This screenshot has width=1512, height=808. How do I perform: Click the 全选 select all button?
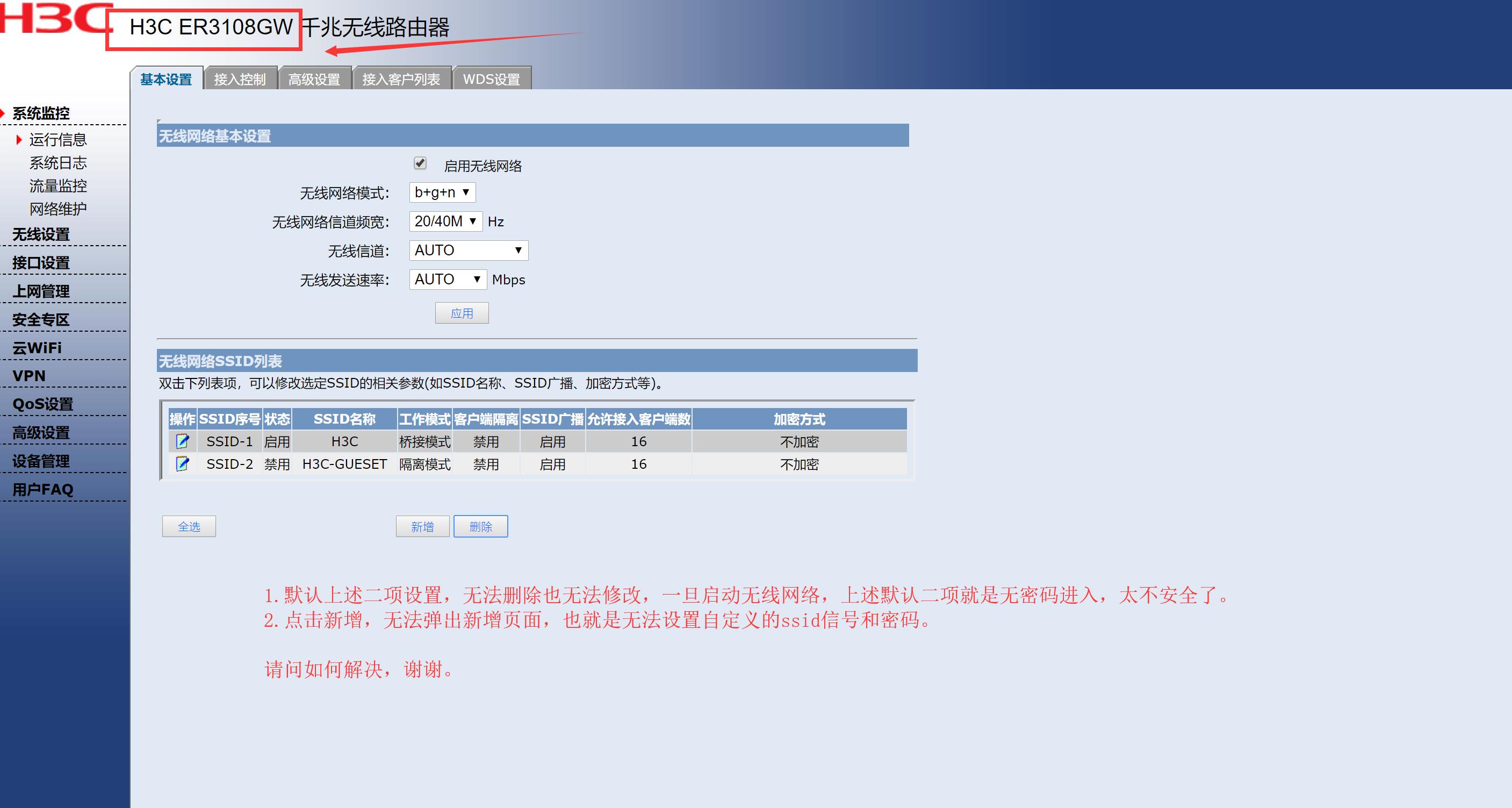click(189, 527)
